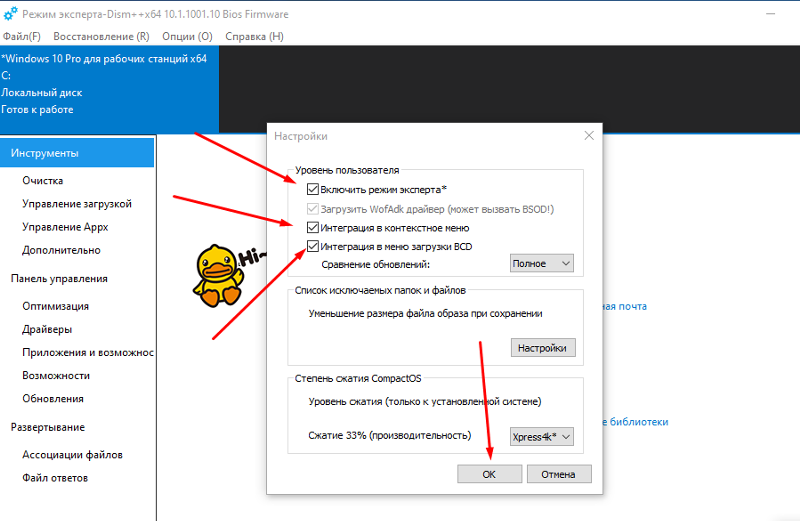Select Инструменты section in sidebar

(x=77, y=153)
